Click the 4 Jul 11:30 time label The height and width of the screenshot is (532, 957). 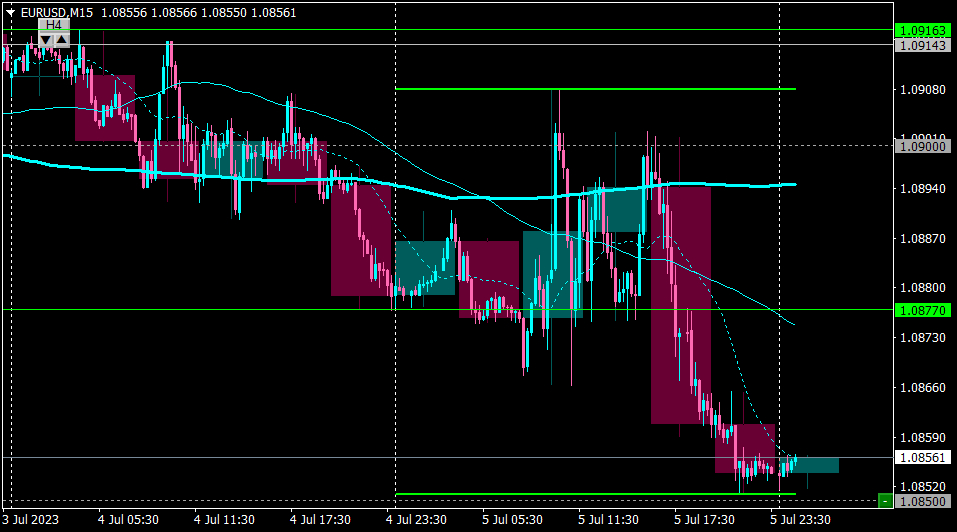click(x=224, y=520)
